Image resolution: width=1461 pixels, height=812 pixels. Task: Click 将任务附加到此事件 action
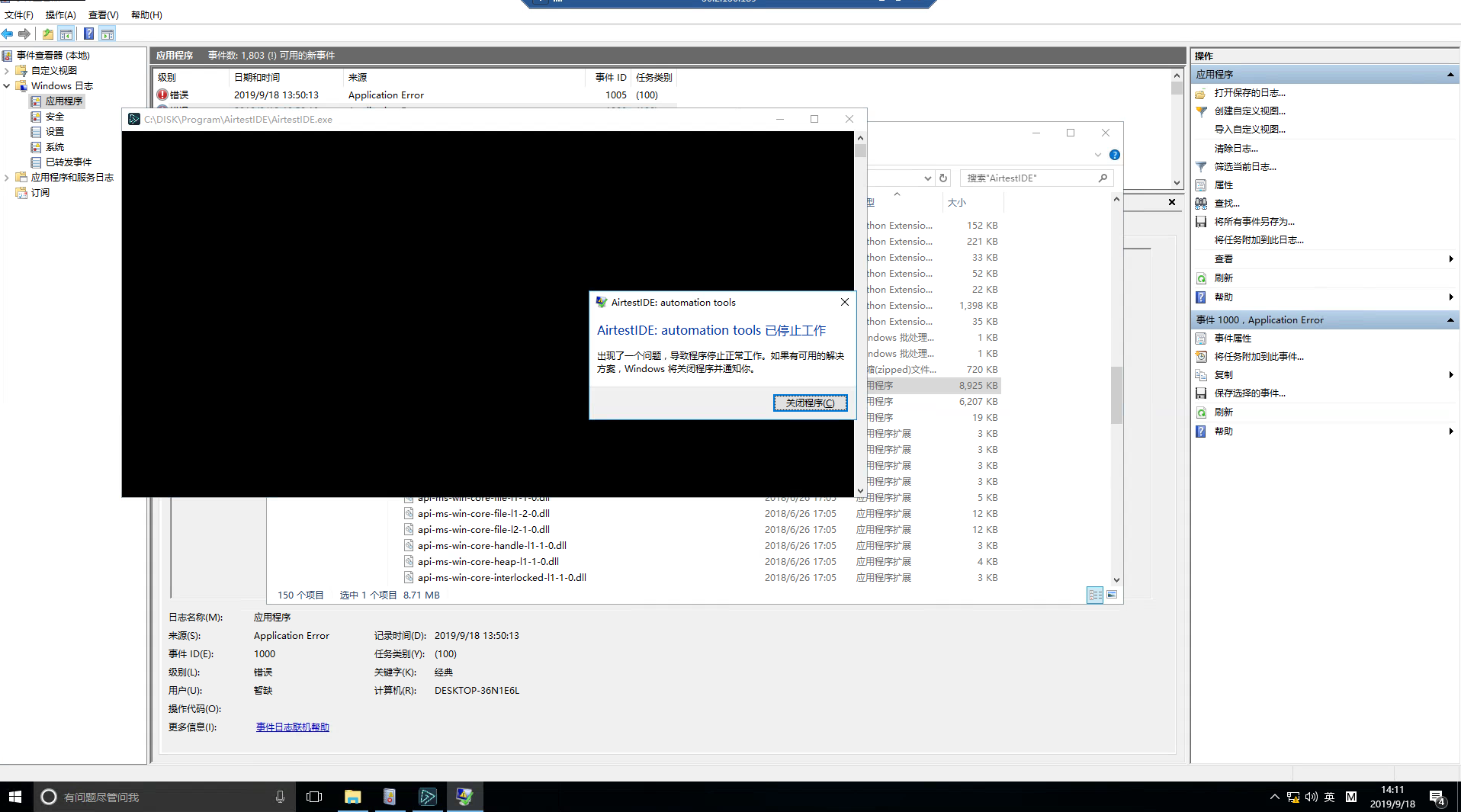coord(1259,357)
